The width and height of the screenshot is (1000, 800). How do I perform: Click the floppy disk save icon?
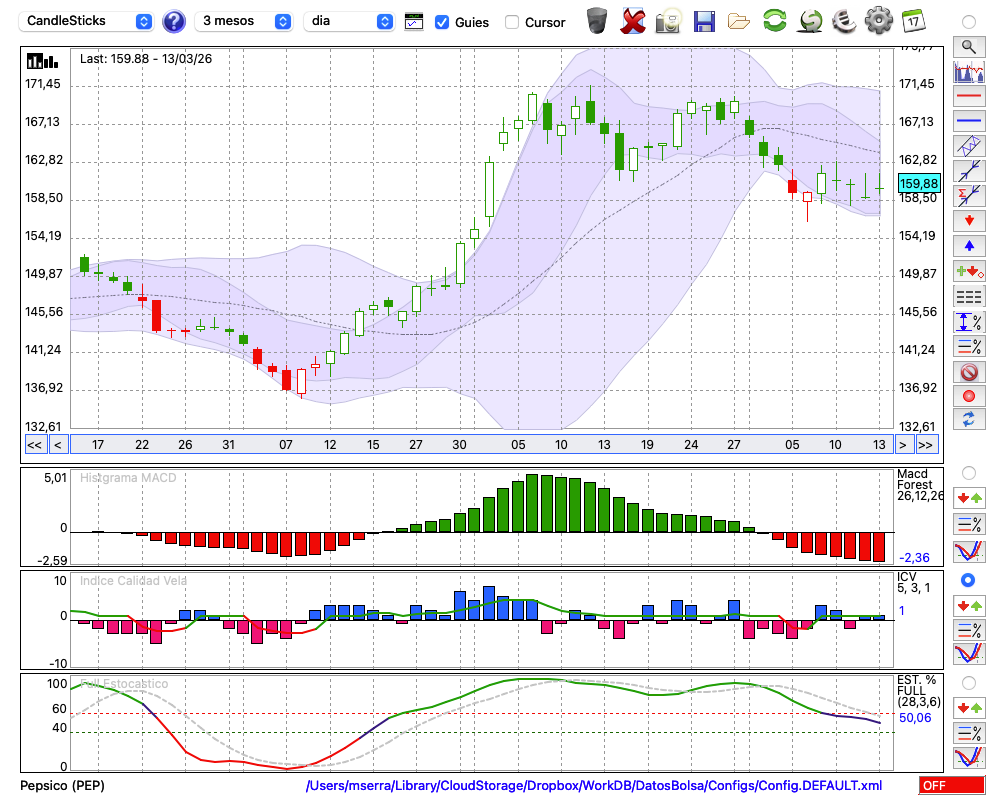pyautogui.click(x=704, y=21)
